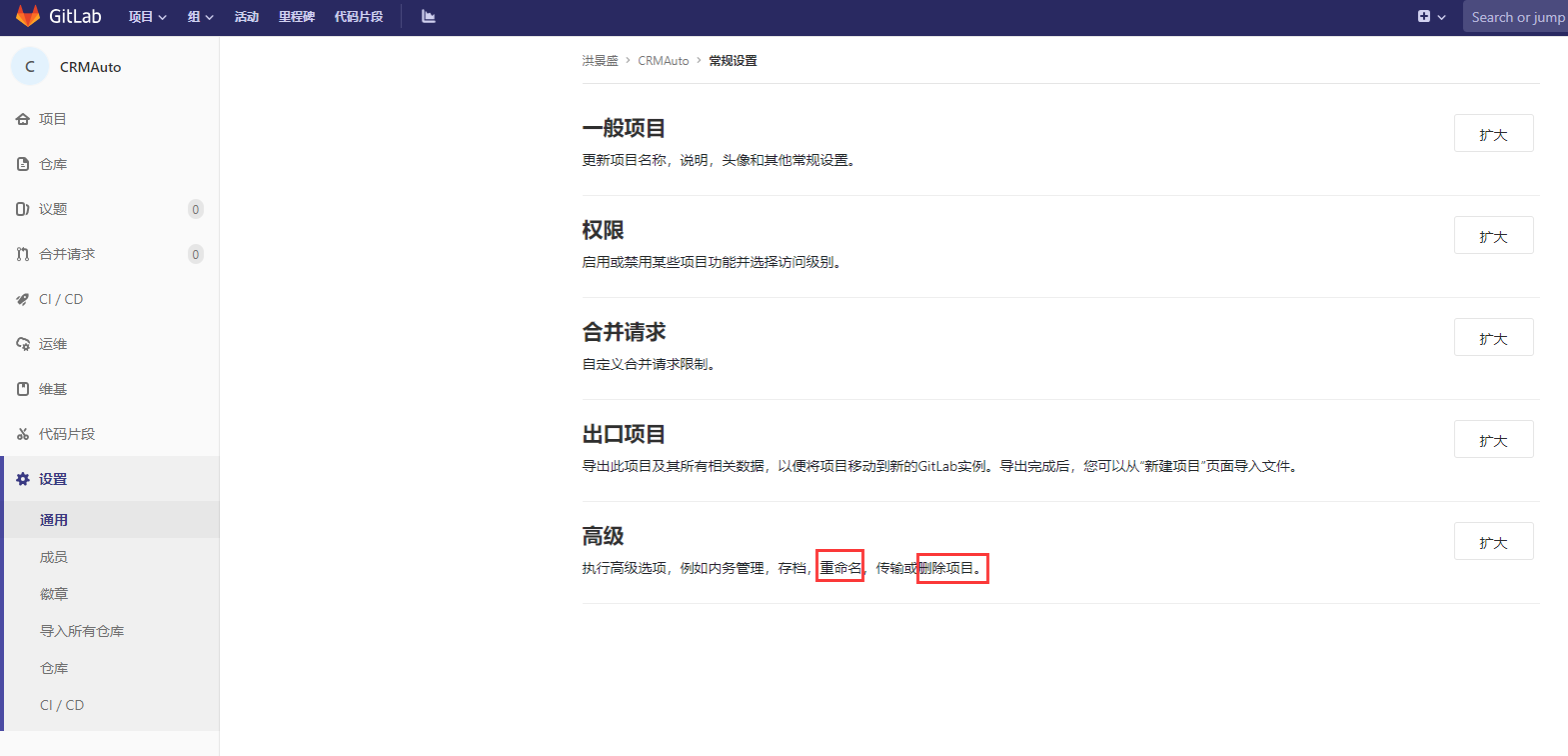Click the text 启用或禁用某些项目功能并选择访问级别。

coord(714,262)
